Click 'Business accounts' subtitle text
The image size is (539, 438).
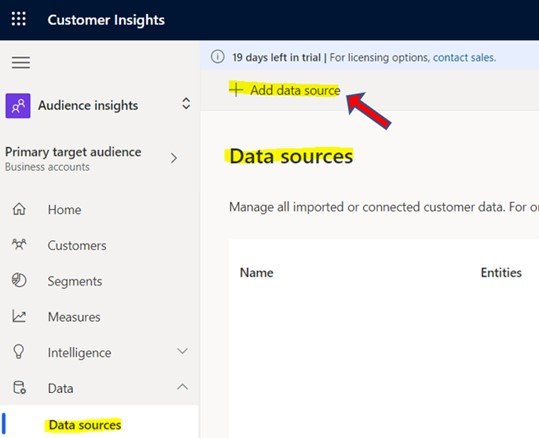[x=47, y=167]
